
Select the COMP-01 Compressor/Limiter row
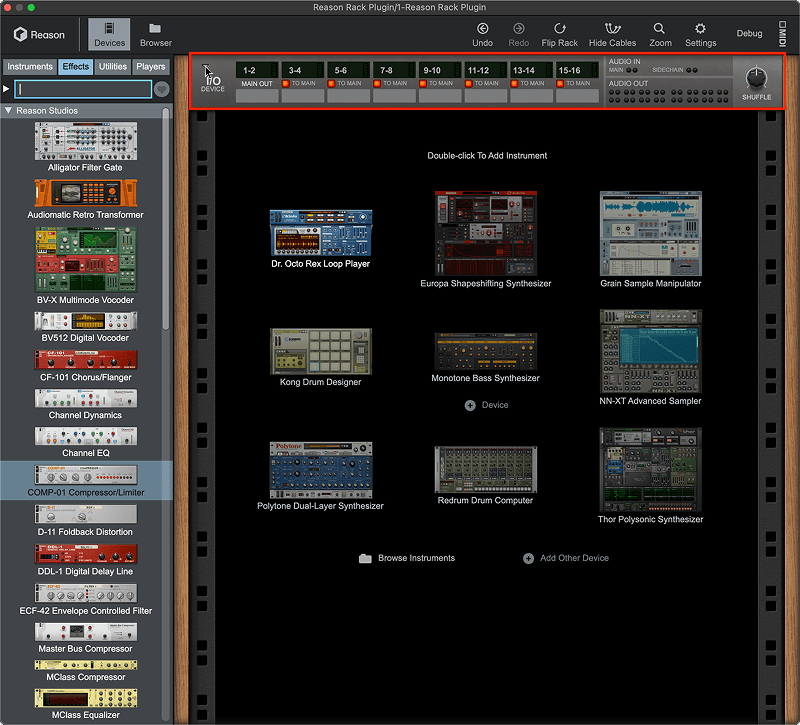pos(86,481)
